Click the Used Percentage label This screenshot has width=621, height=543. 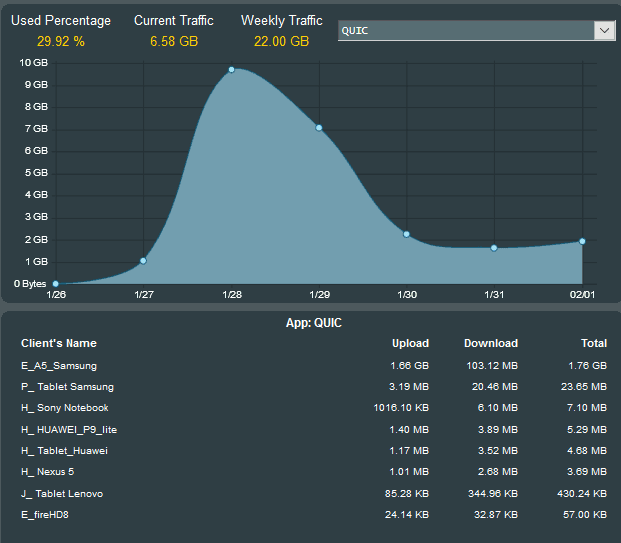(x=61, y=21)
